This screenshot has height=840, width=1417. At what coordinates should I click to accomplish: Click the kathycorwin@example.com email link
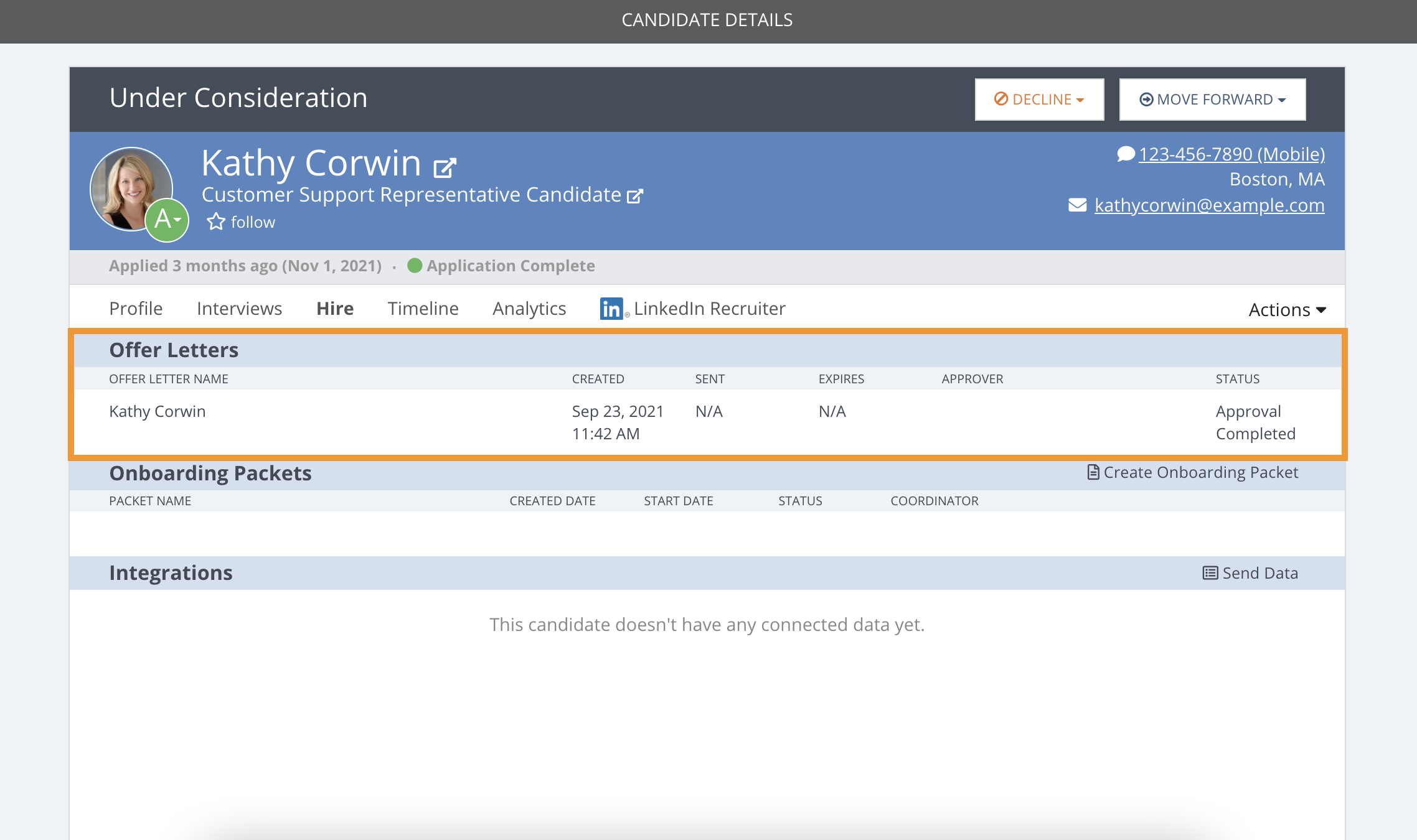pos(1210,205)
